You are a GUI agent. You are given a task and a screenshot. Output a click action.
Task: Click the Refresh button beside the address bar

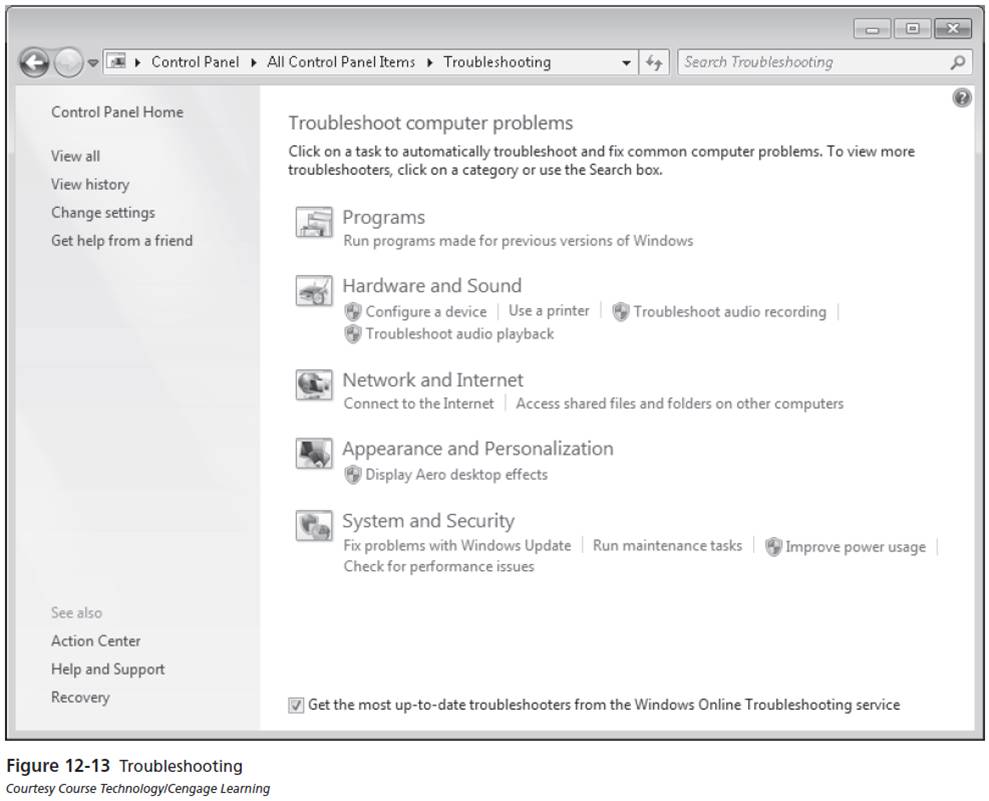[654, 62]
